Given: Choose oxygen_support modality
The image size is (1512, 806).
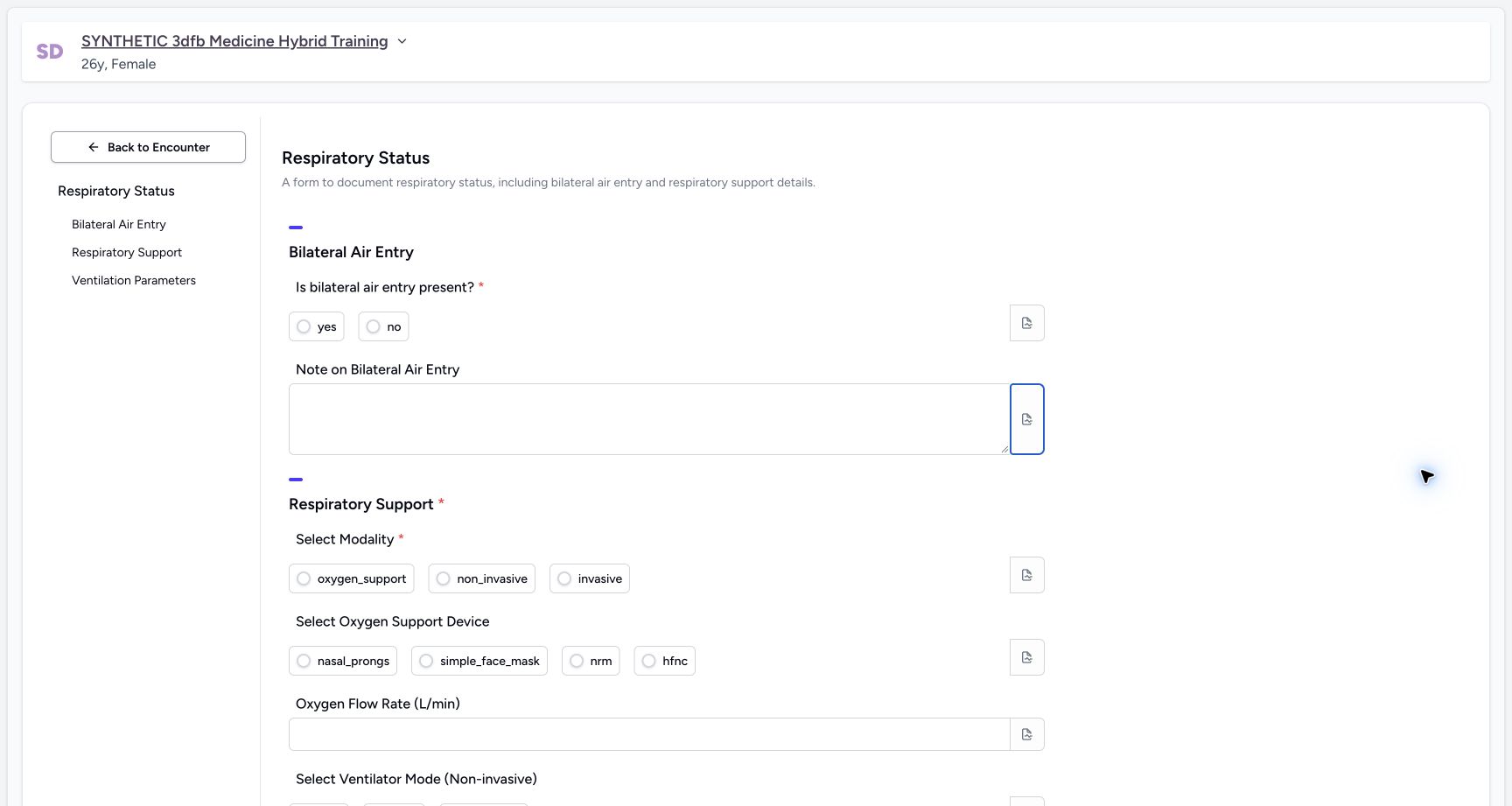Looking at the screenshot, I should tap(352, 578).
